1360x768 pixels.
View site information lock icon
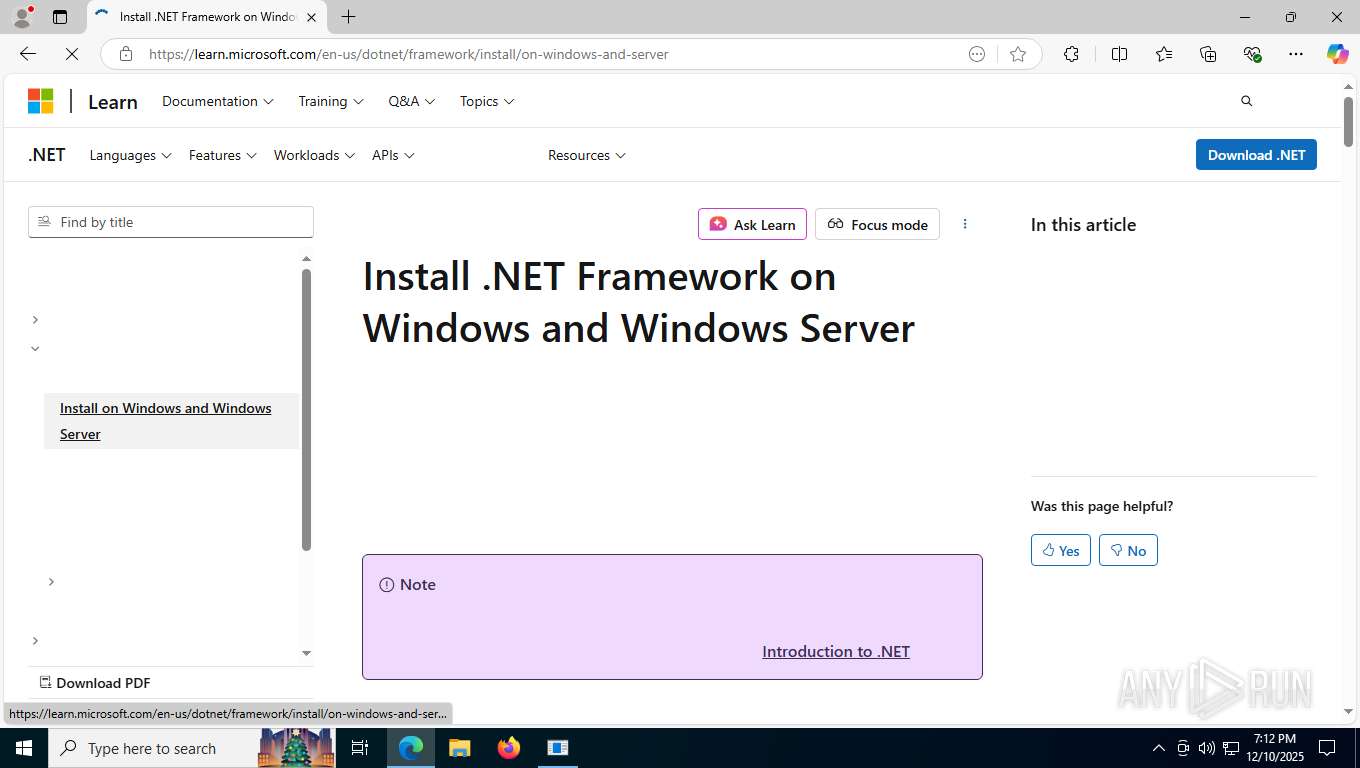pos(126,54)
